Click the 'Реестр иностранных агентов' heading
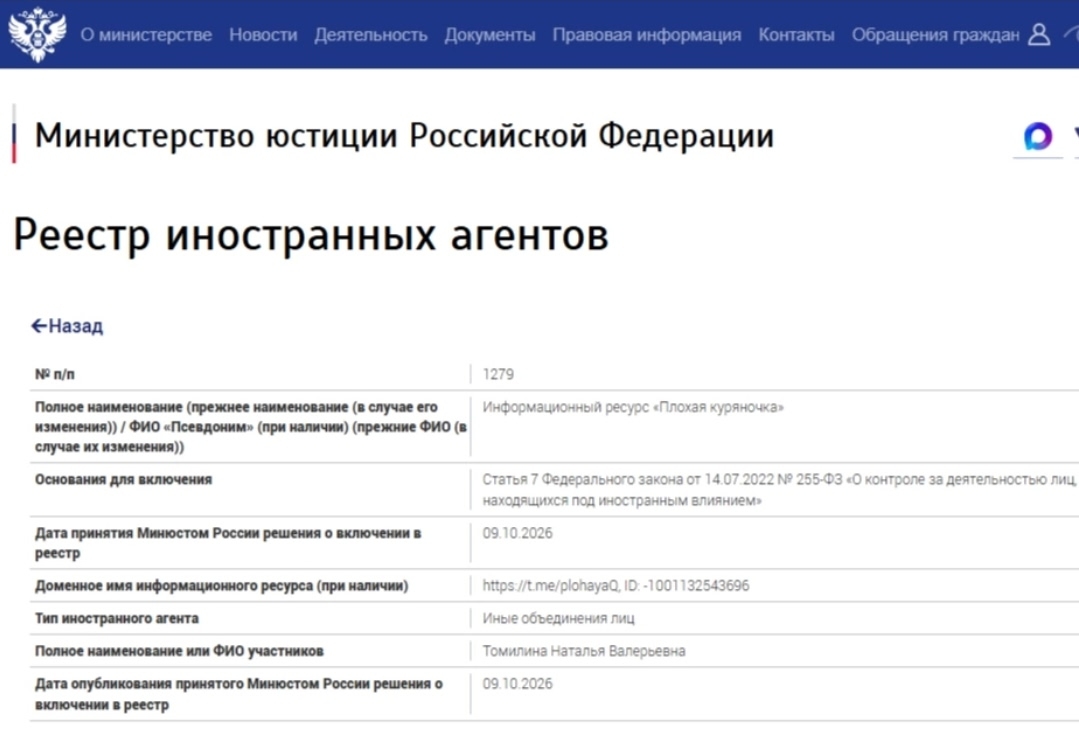The height and width of the screenshot is (730, 1079). [311, 235]
